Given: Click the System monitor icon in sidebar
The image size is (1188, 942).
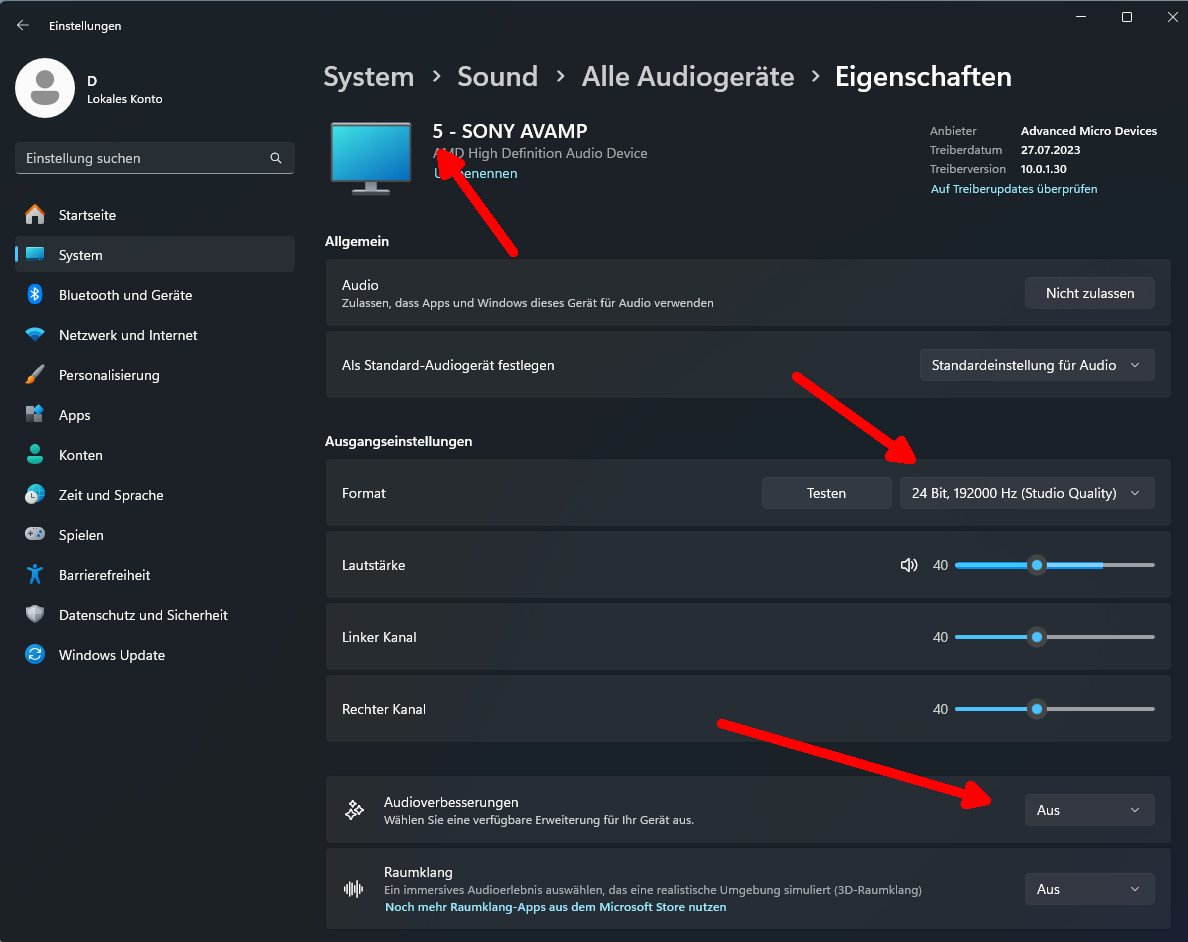Looking at the screenshot, I should [35, 255].
